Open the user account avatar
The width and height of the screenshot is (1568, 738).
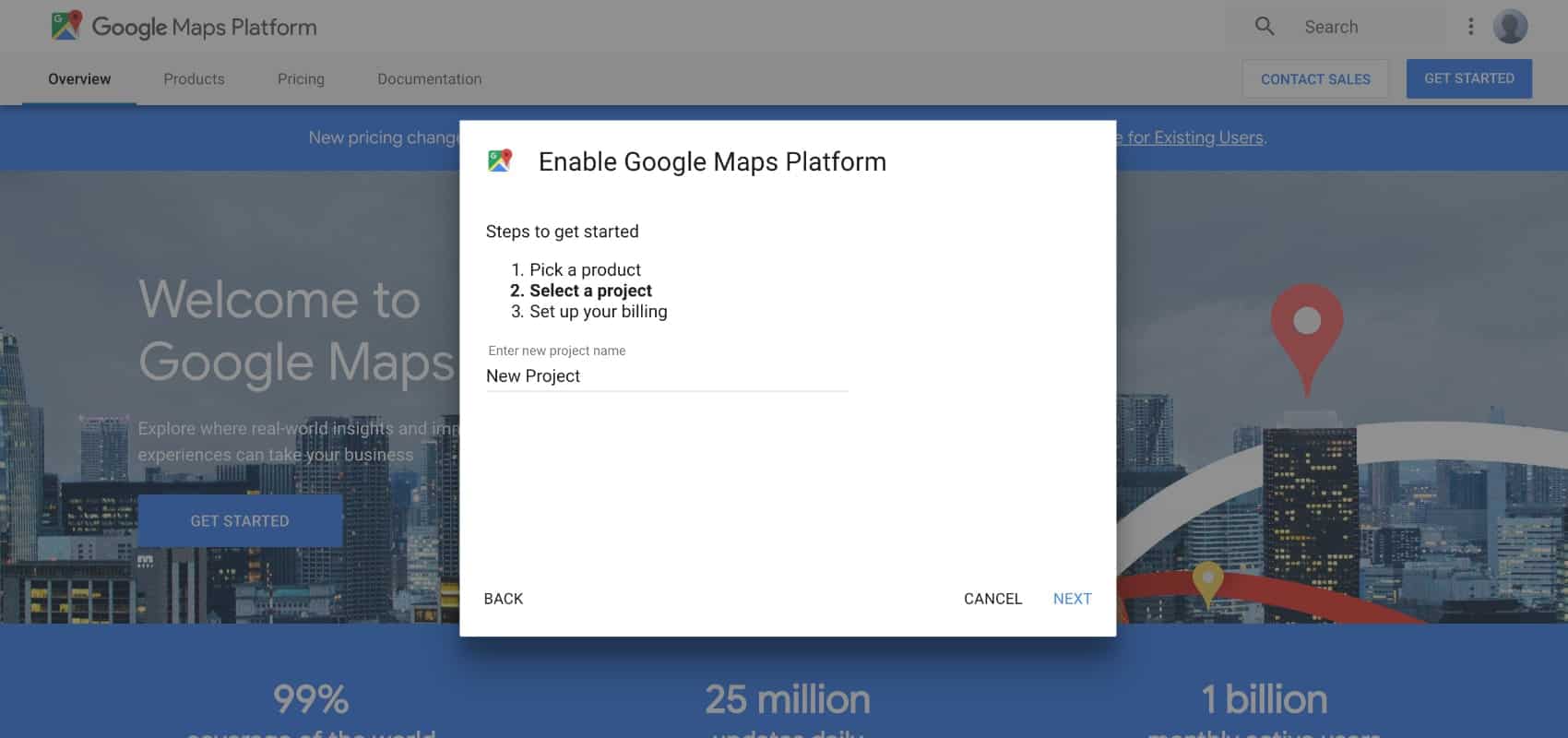tap(1510, 27)
